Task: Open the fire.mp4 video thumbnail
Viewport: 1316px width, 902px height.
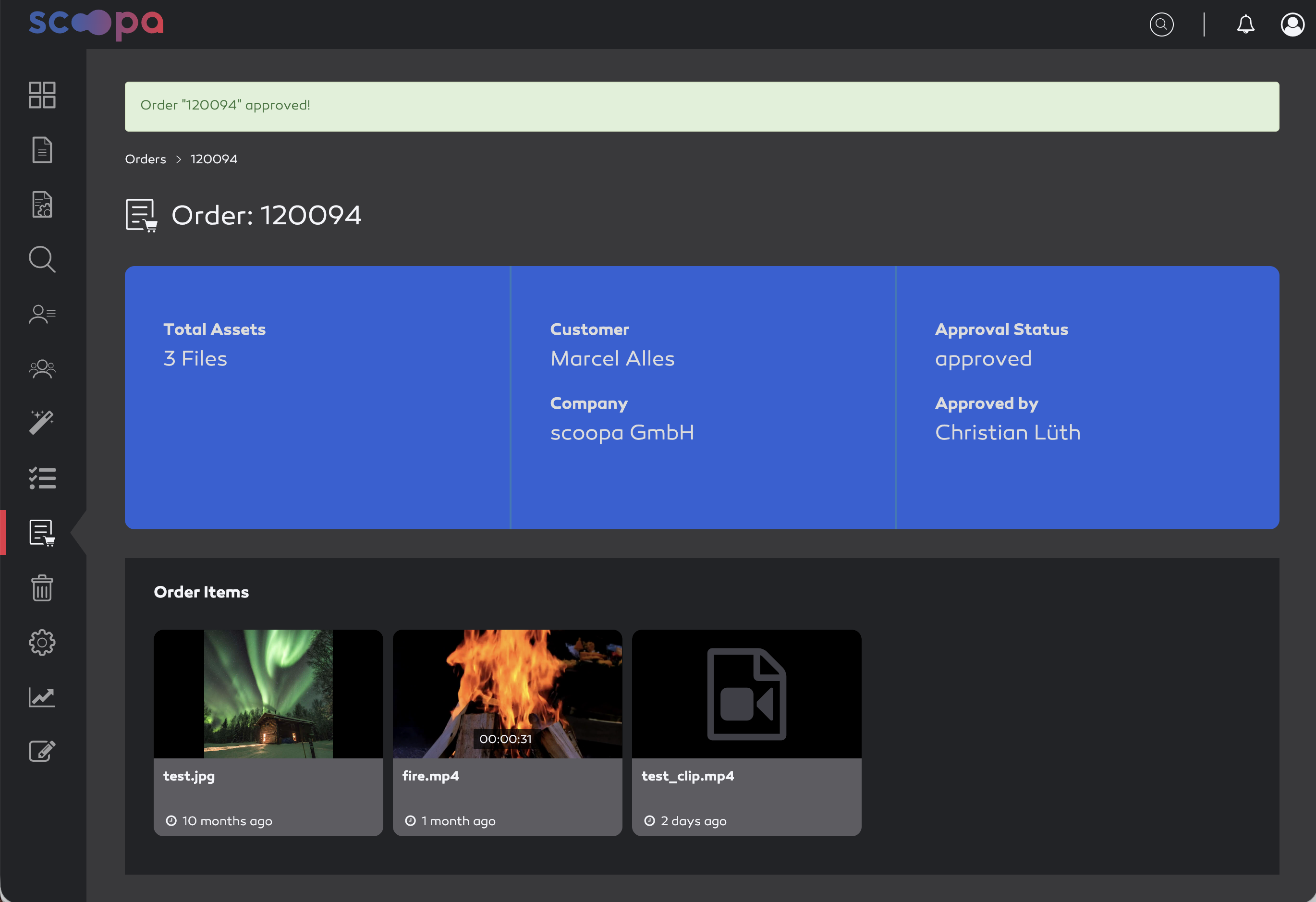Action: click(x=507, y=694)
